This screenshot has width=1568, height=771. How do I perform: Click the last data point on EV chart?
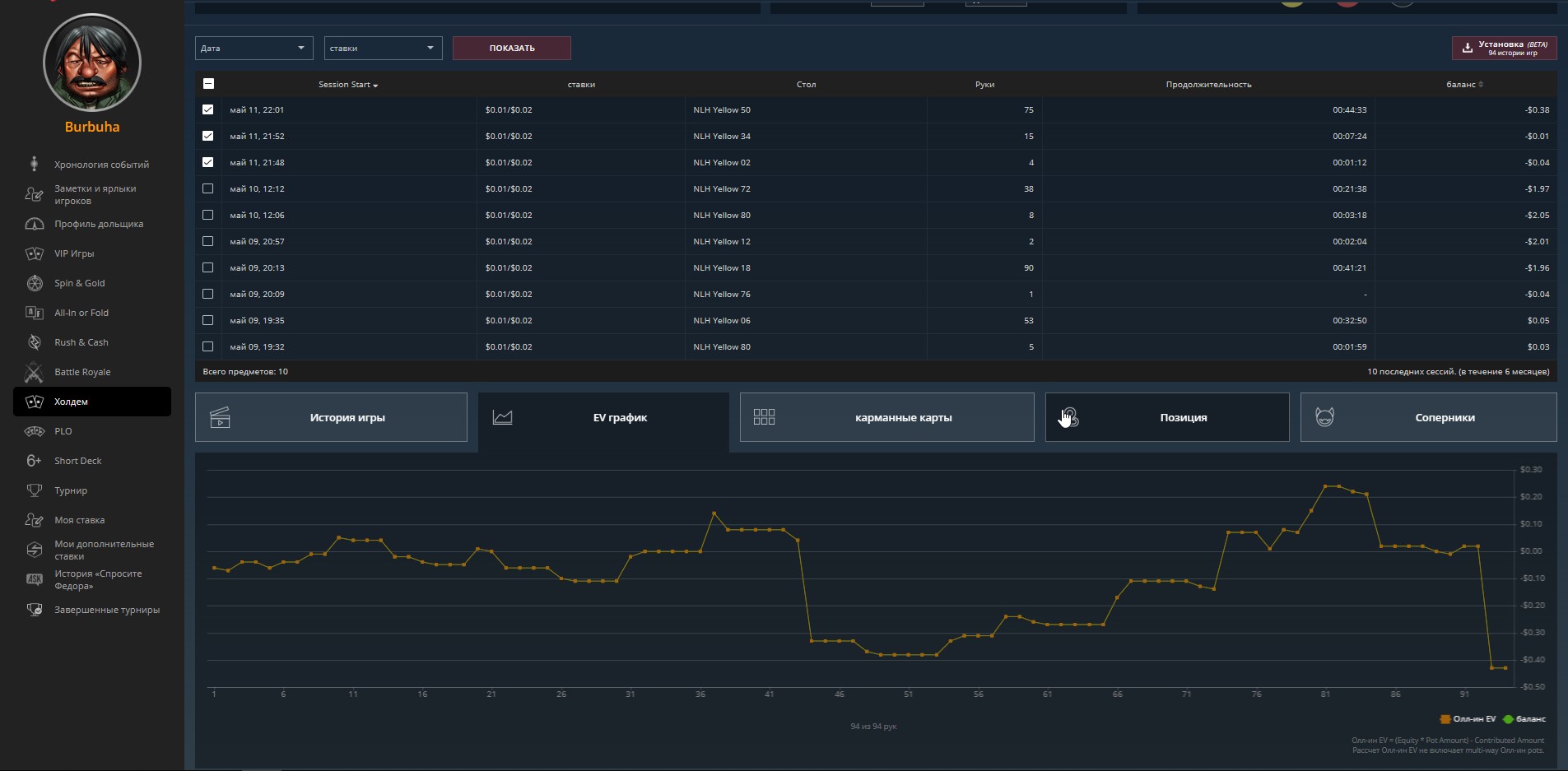pyautogui.click(x=1505, y=668)
